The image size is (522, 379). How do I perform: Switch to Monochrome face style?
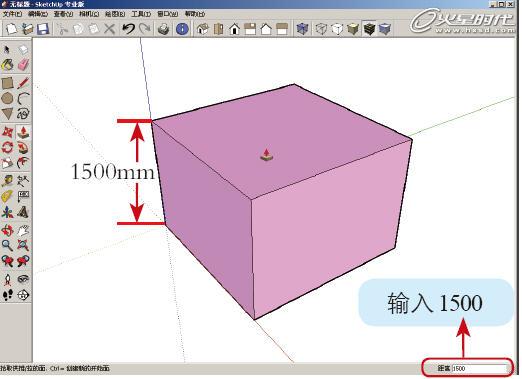[x=385, y=29]
